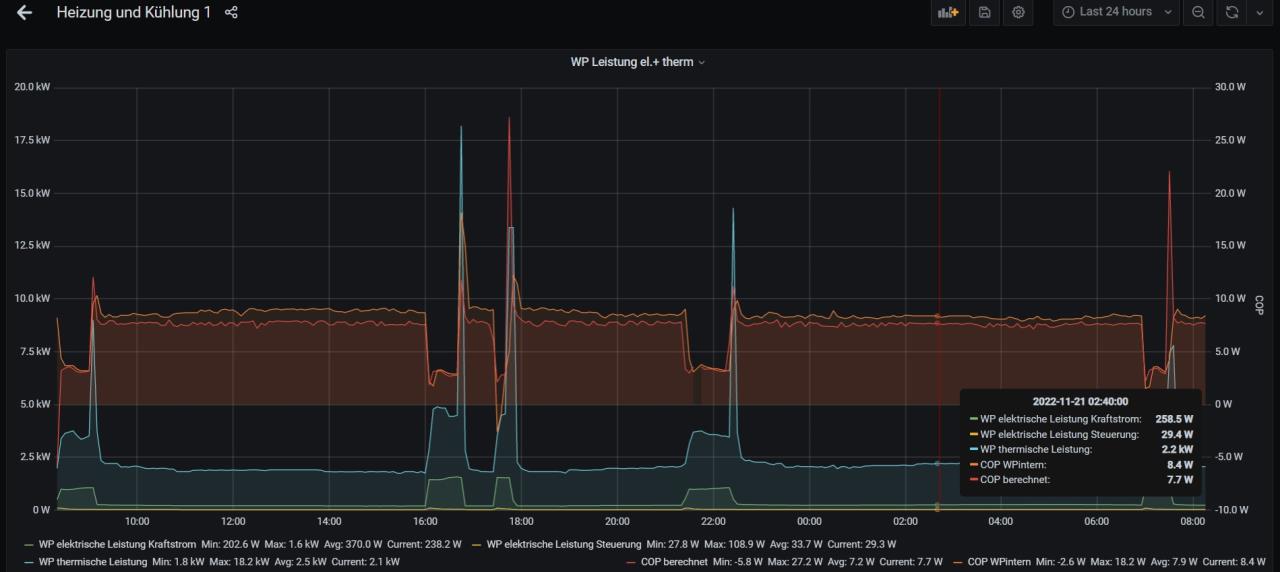Click the 20.0 kW left axis label
1280x572 pixels.
32,88
